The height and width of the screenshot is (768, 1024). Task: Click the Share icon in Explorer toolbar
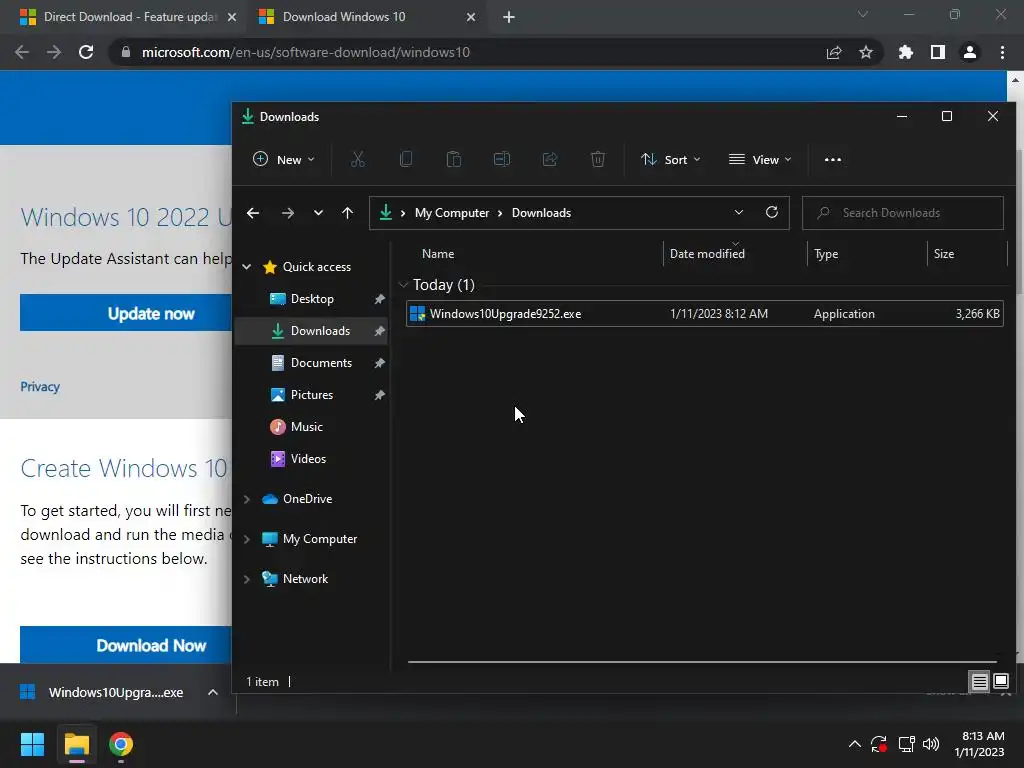(550, 159)
